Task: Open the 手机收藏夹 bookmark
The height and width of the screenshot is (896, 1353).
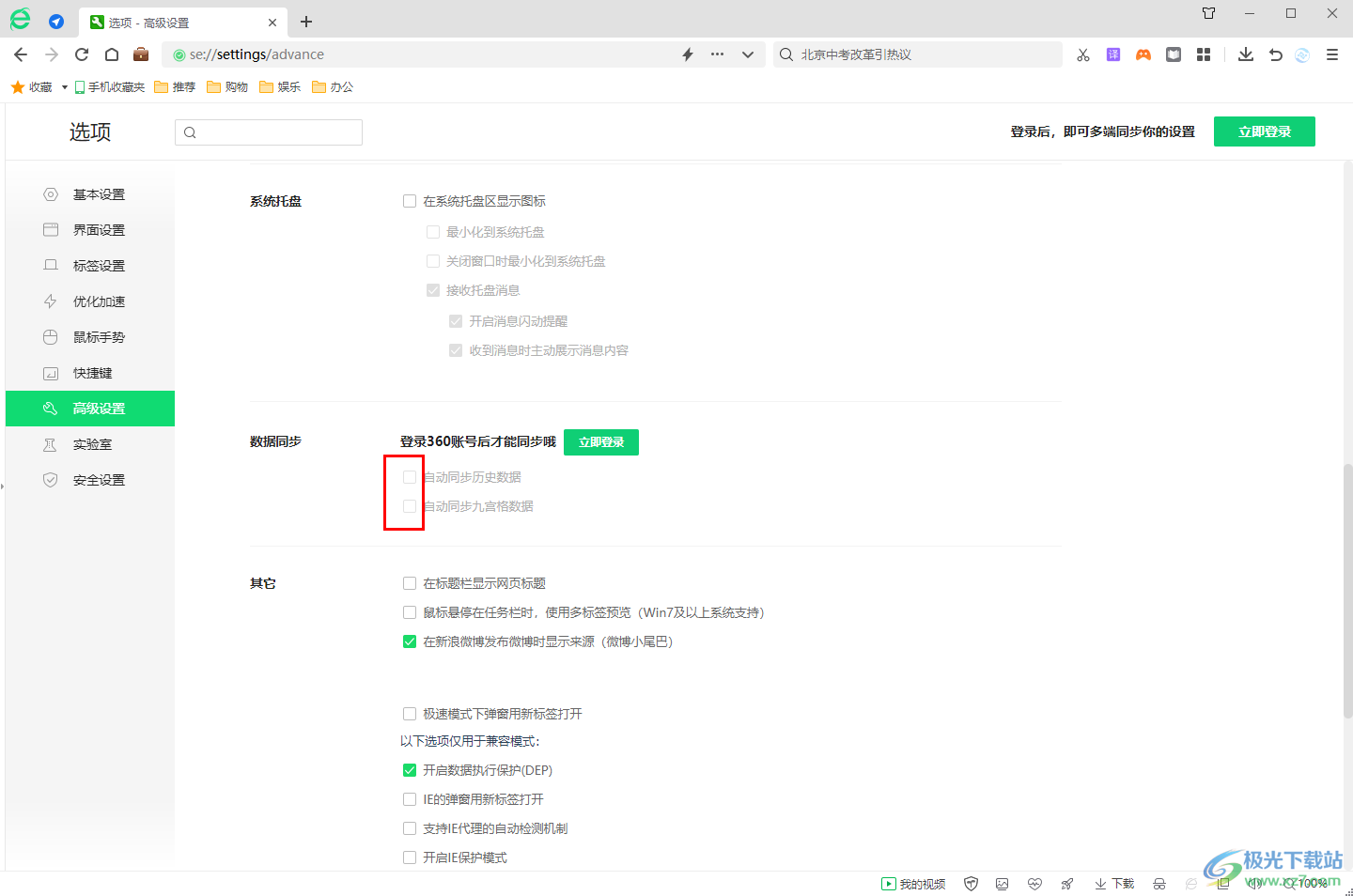Action: (x=110, y=86)
